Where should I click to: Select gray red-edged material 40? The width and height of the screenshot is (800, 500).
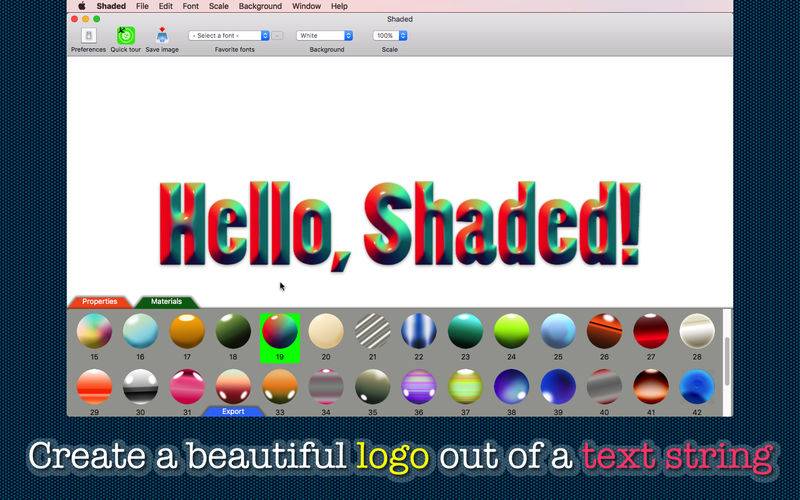tap(605, 387)
